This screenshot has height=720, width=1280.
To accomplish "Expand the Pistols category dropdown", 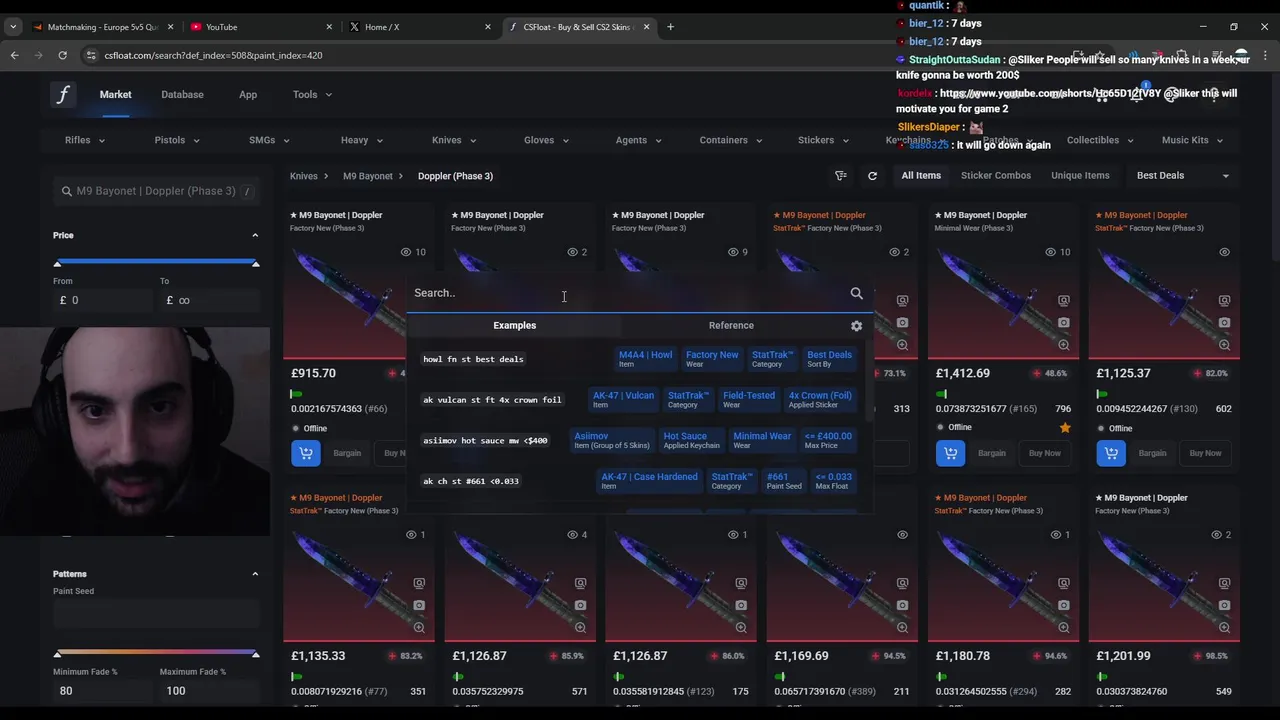I will tap(176, 140).
